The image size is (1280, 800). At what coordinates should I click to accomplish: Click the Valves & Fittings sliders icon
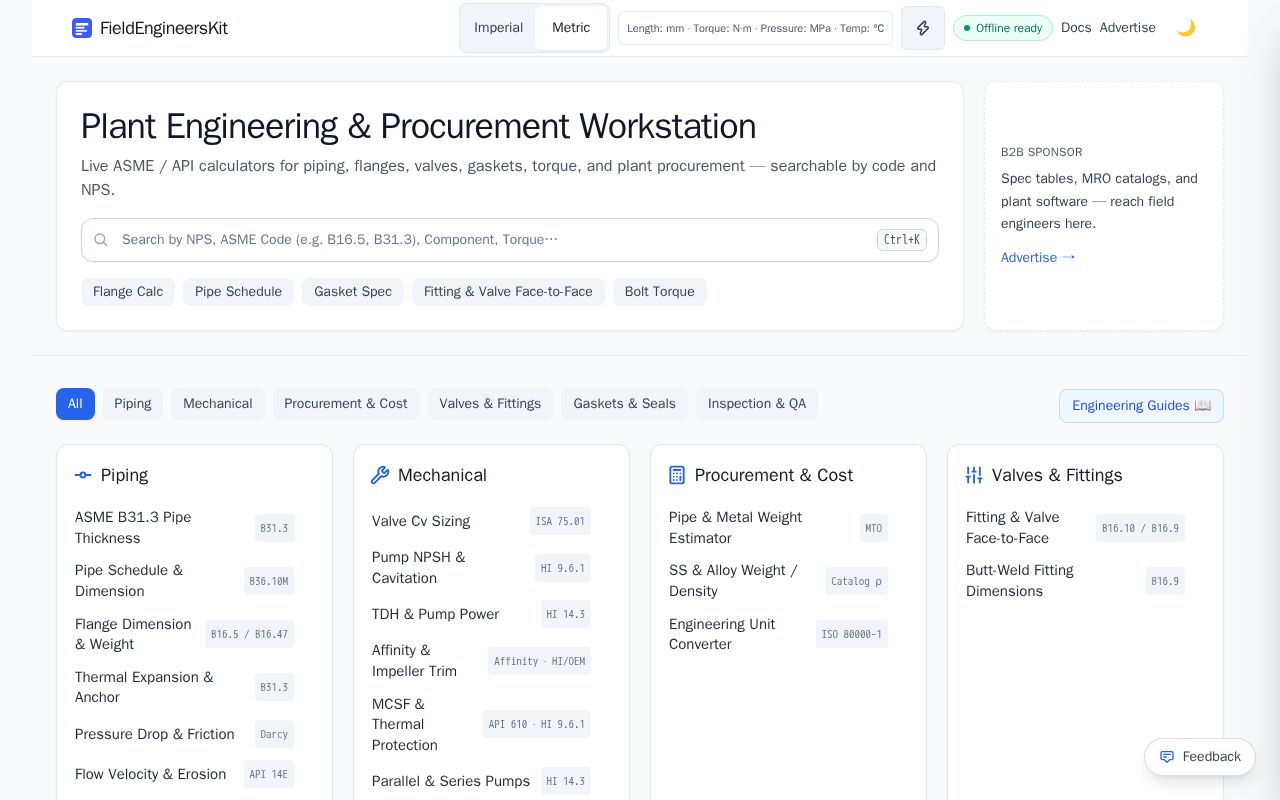coord(974,475)
